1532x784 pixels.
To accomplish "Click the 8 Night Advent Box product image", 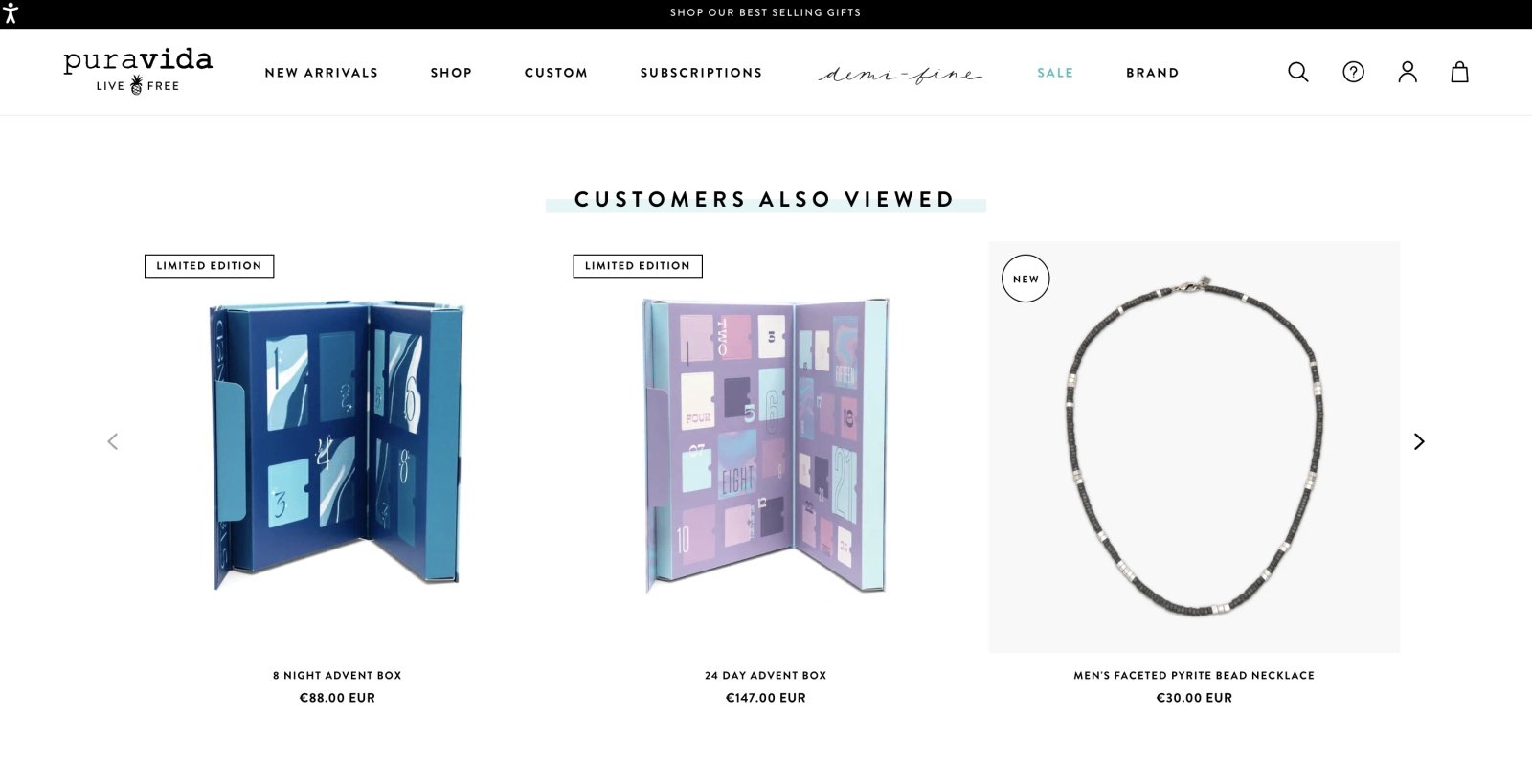I will (x=337, y=445).
